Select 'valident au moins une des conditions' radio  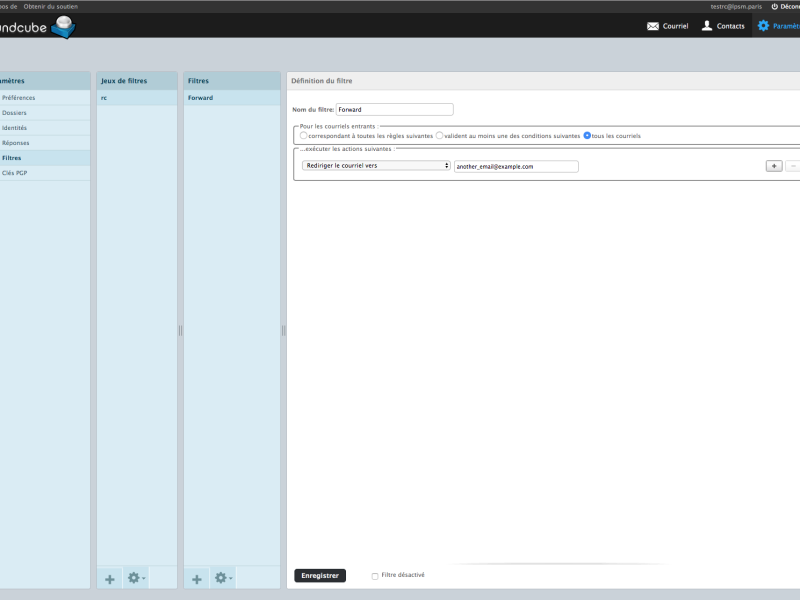(439, 136)
